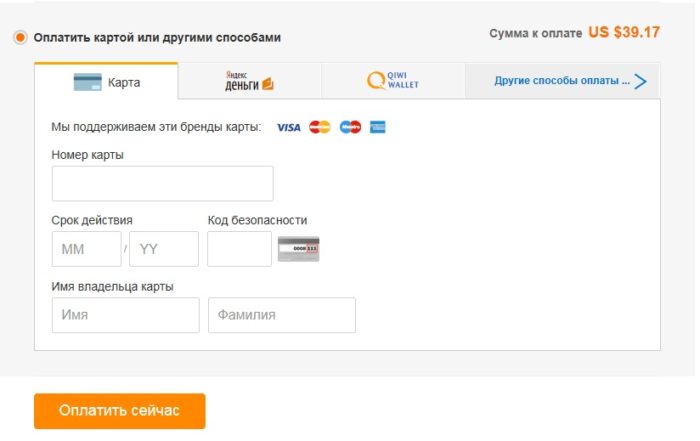The width and height of the screenshot is (700, 441).
Task: Click the Оплатить сейчас button
Action: click(x=120, y=411)
